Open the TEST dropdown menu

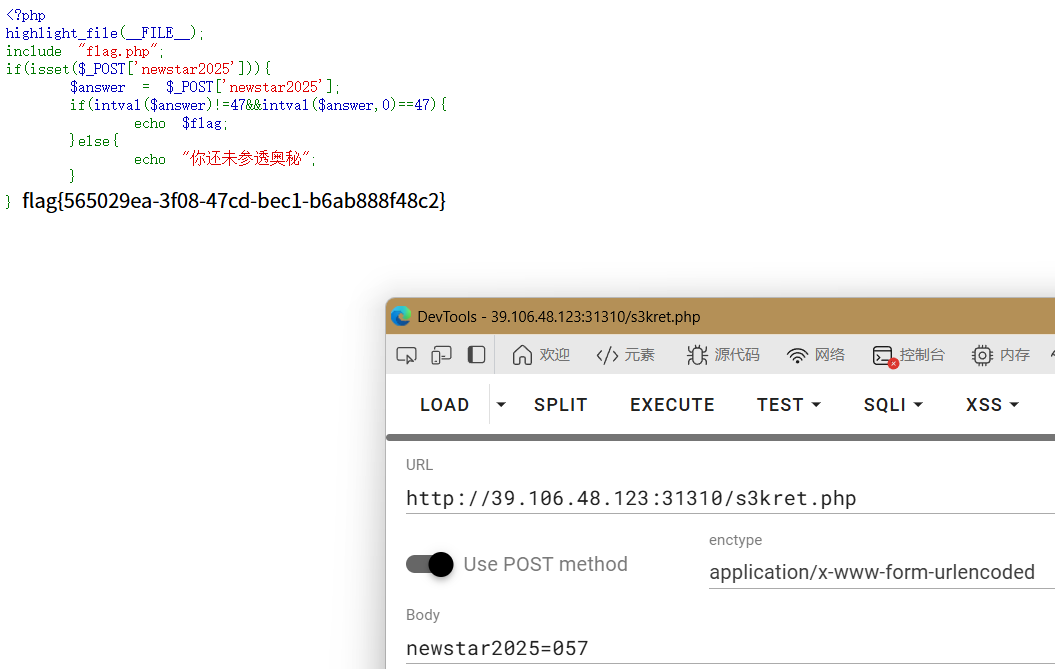789,405
